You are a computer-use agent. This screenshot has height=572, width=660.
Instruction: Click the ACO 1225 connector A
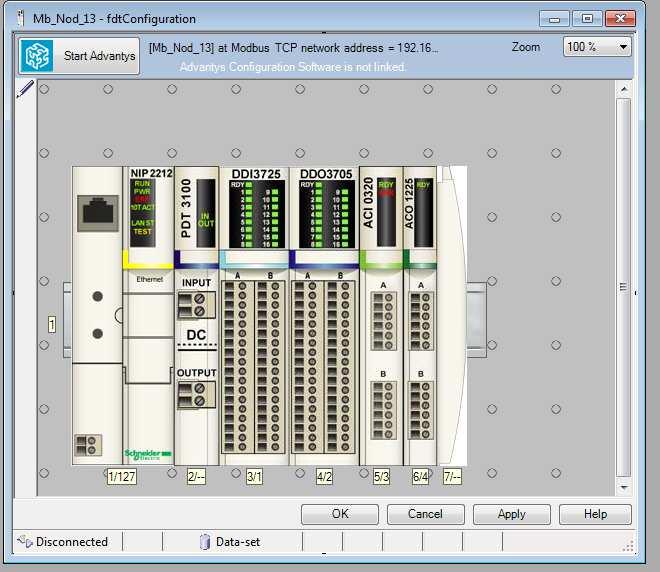point(420,322)
